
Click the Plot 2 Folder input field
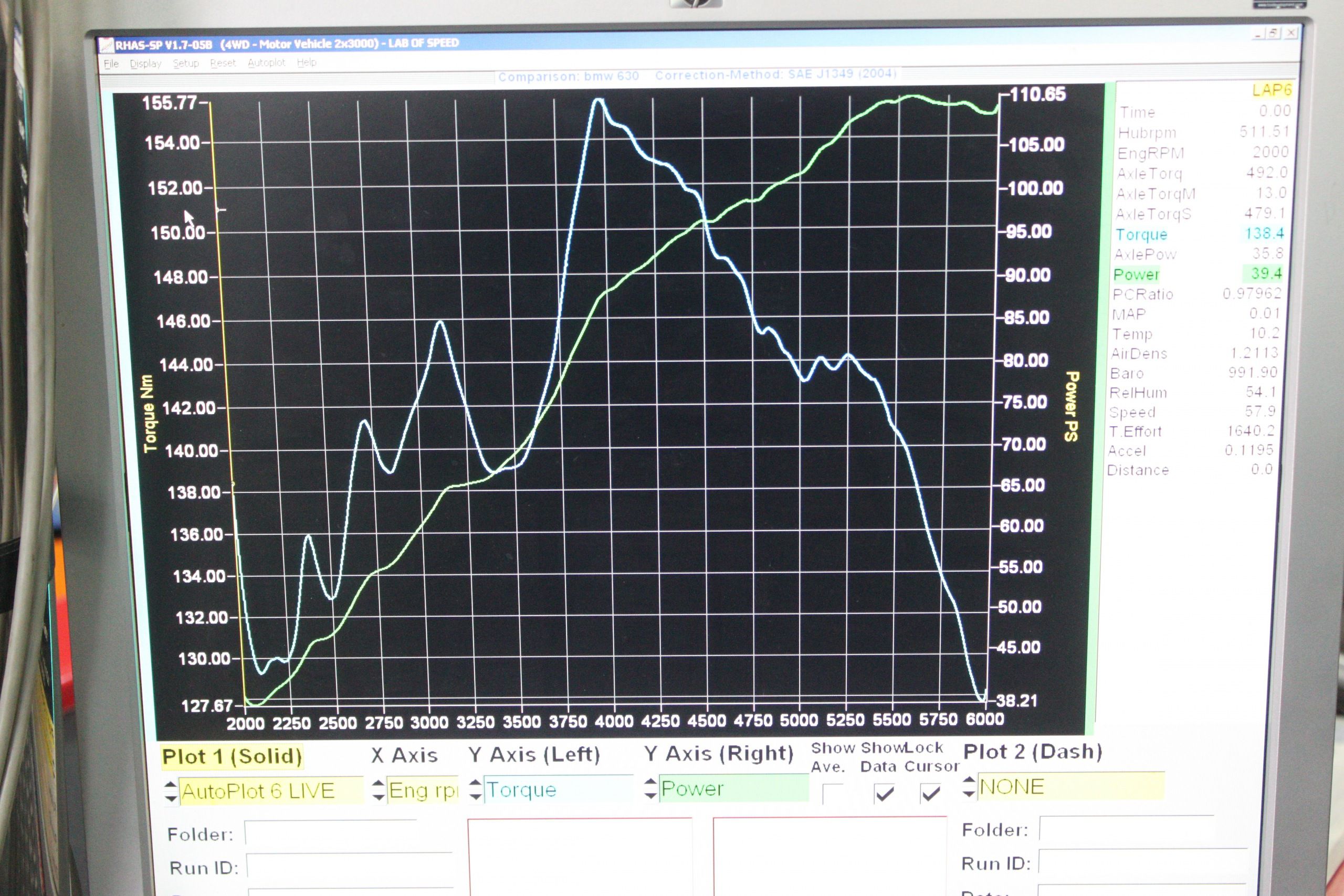[x=1126, y=829]
